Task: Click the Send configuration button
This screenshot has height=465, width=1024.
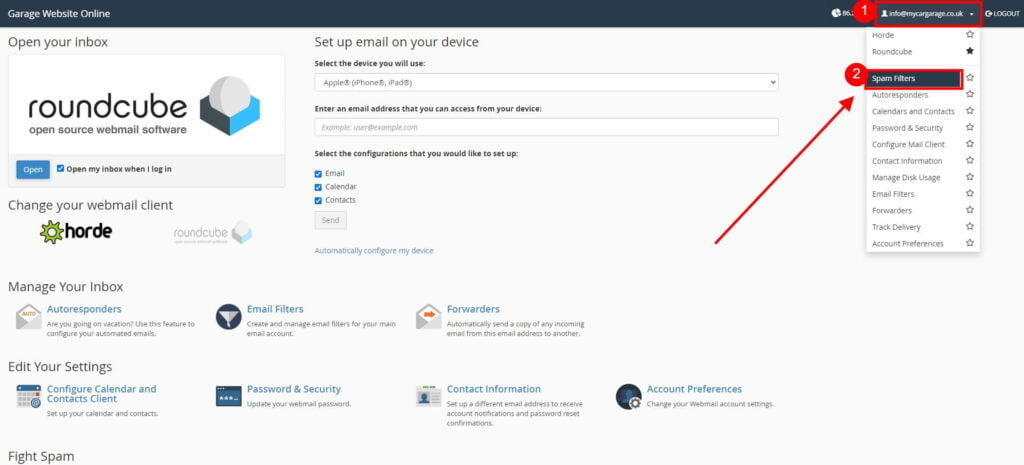Action: click(330, 220)
